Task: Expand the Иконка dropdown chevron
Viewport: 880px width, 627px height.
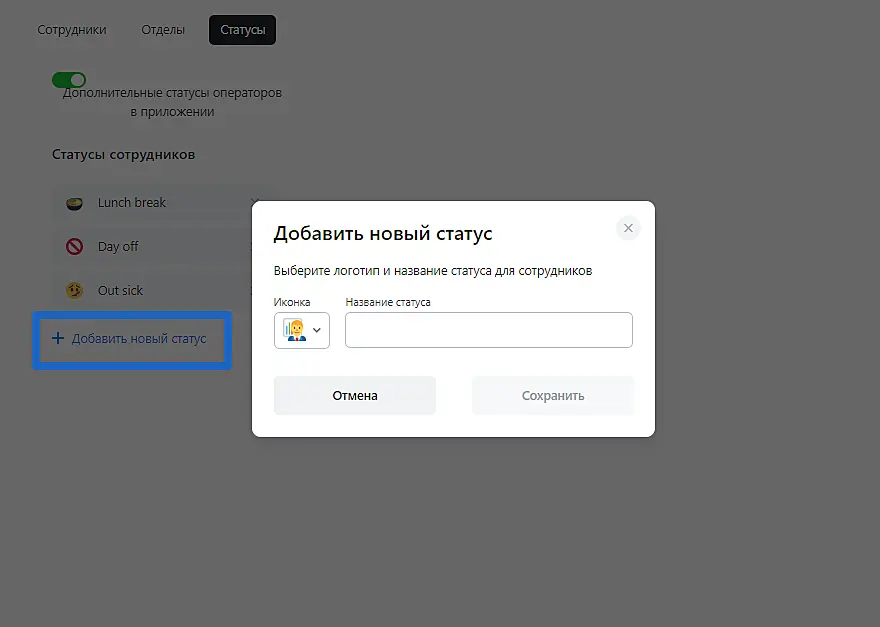Action: (317, 330)
